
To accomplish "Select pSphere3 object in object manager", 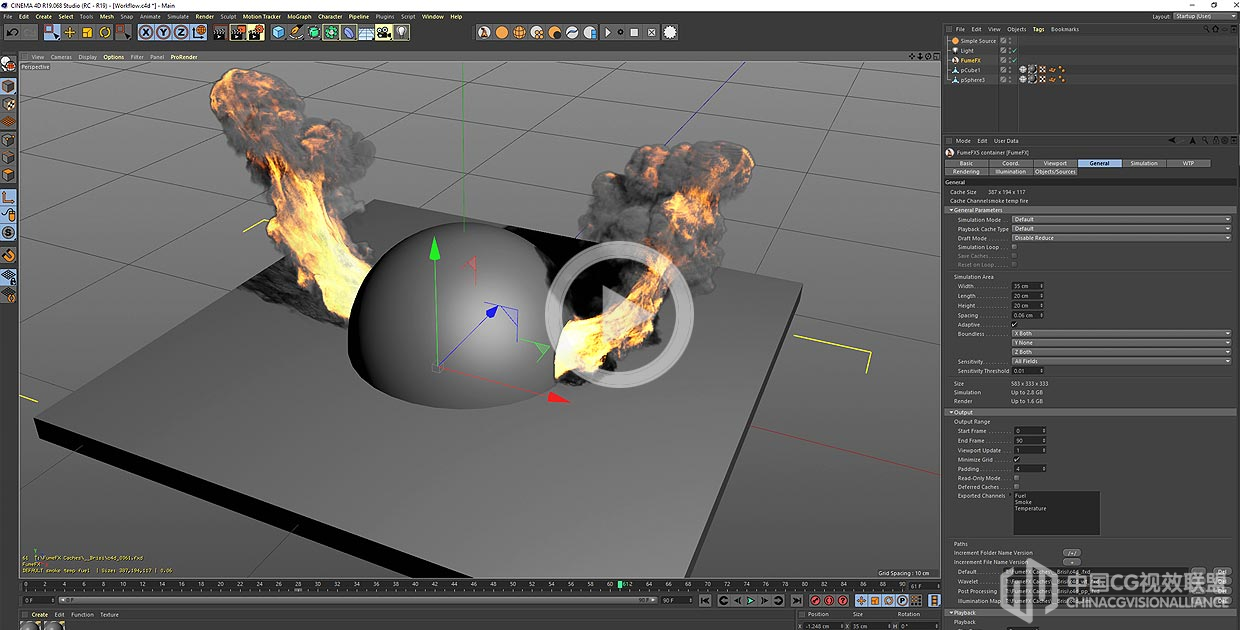I will click(x=972, y=80).
